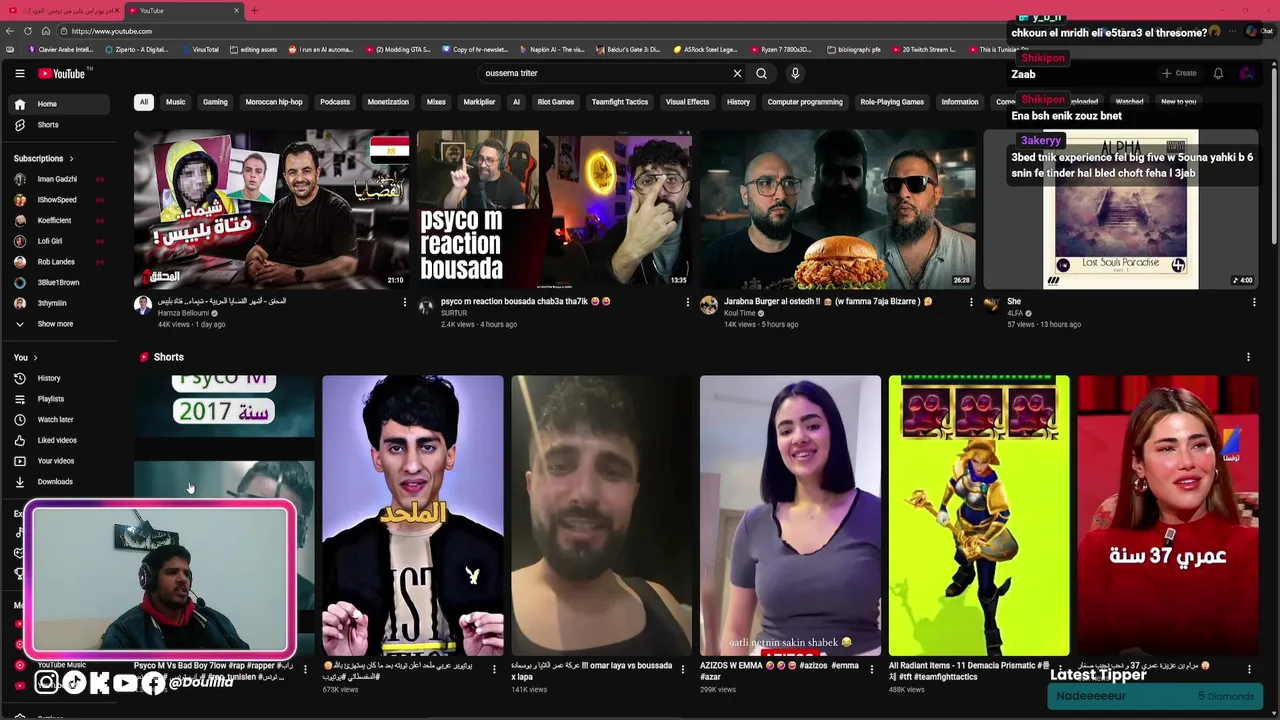This screenshot has height=720, width=1280.
Task: Select the Marketplier chip
Action: (479, 102)
